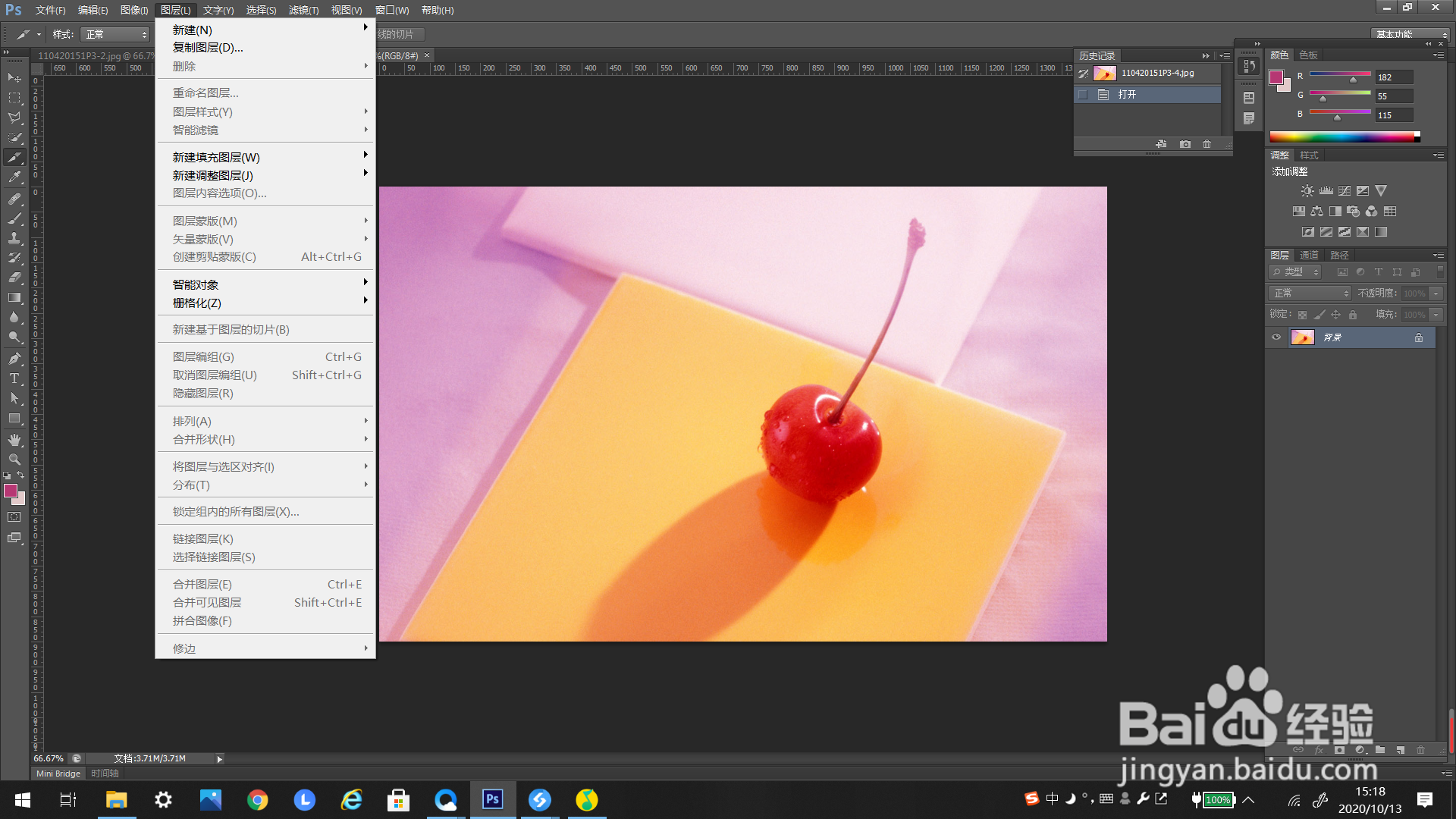Create new snapshot with camera icon
The width and height of the screenshot is (1456, 819).
[1185, 144]
